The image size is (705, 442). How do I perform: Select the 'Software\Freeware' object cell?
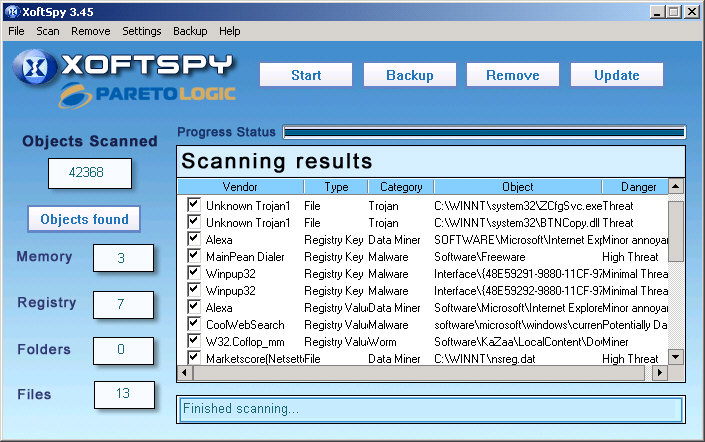[480, 257]
